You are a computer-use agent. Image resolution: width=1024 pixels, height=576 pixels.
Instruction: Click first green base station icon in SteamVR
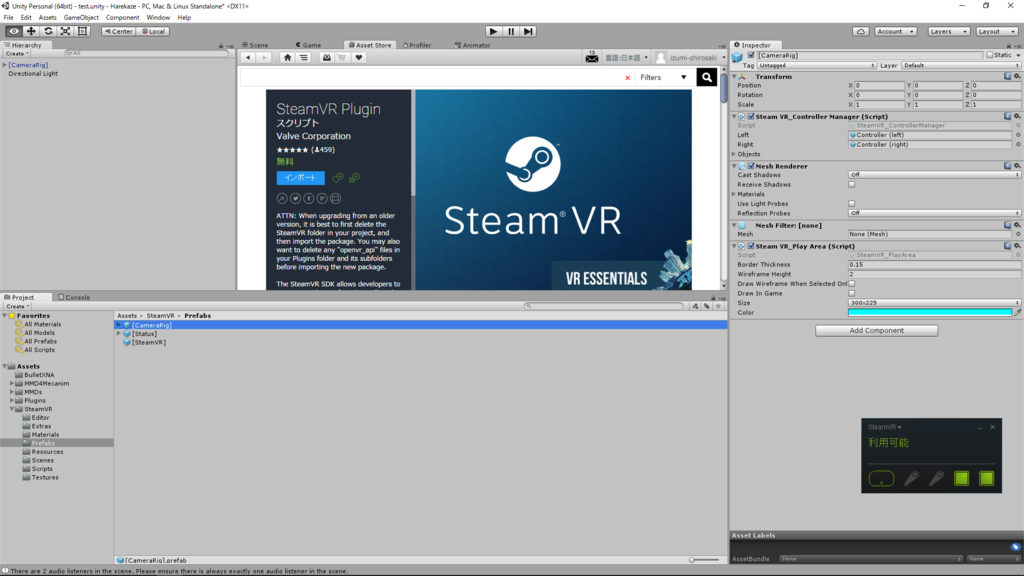pyautogui.click(x=961, y=479)
